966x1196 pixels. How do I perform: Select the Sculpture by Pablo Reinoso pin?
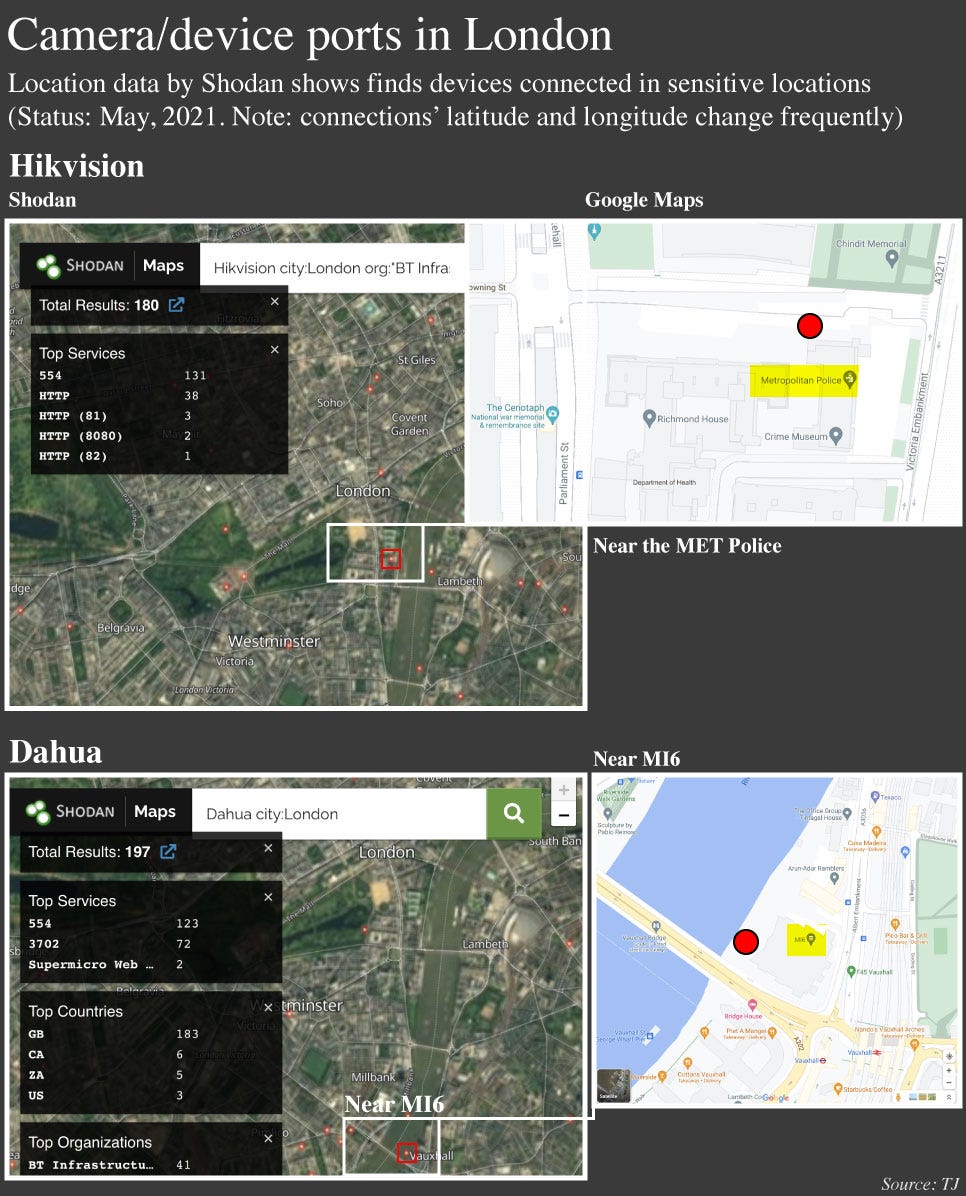607,813
